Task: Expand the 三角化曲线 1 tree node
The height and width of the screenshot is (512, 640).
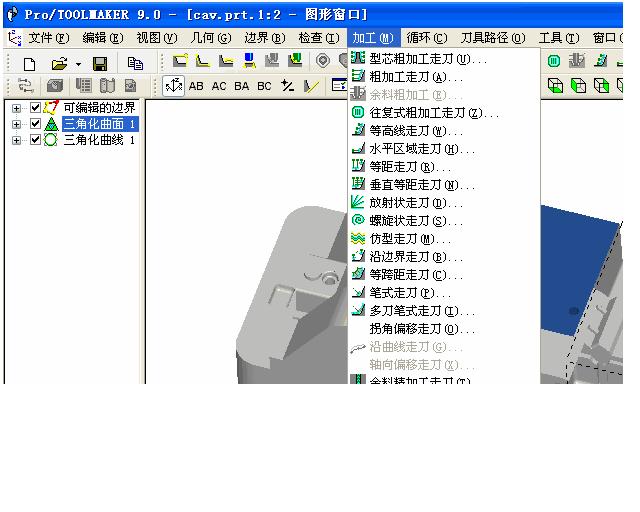Action: (16, 140)
